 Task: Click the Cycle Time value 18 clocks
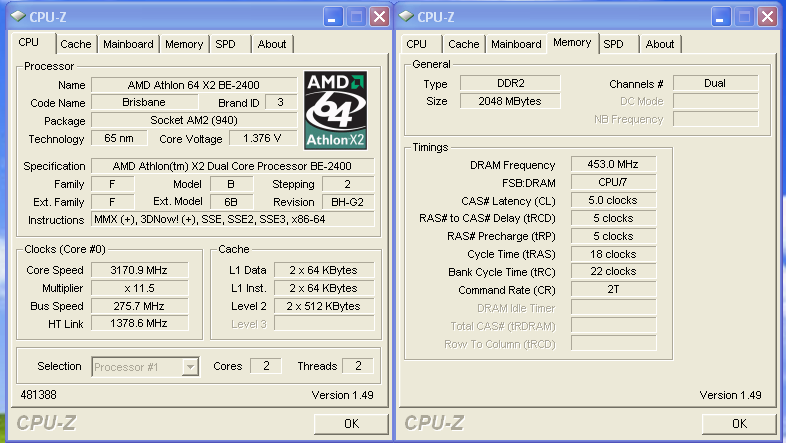[x=613, y=254]
